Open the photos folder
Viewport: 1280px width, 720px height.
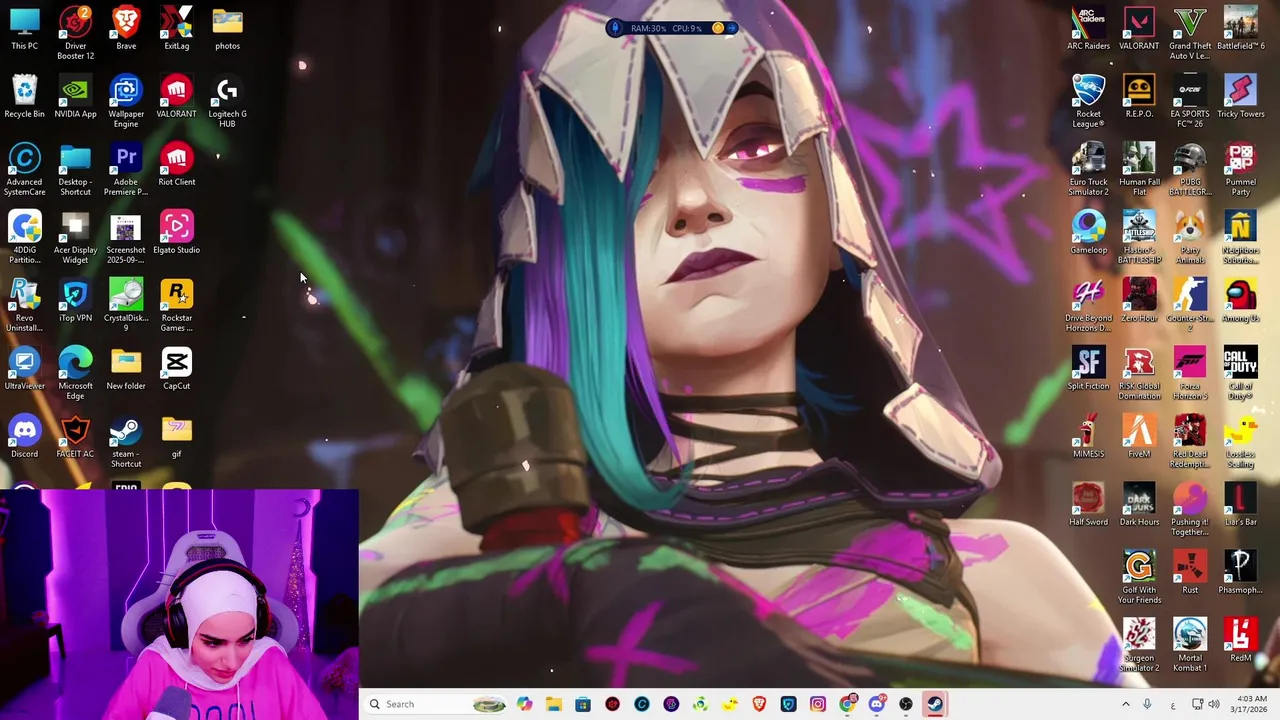click(x=227, y=28)
